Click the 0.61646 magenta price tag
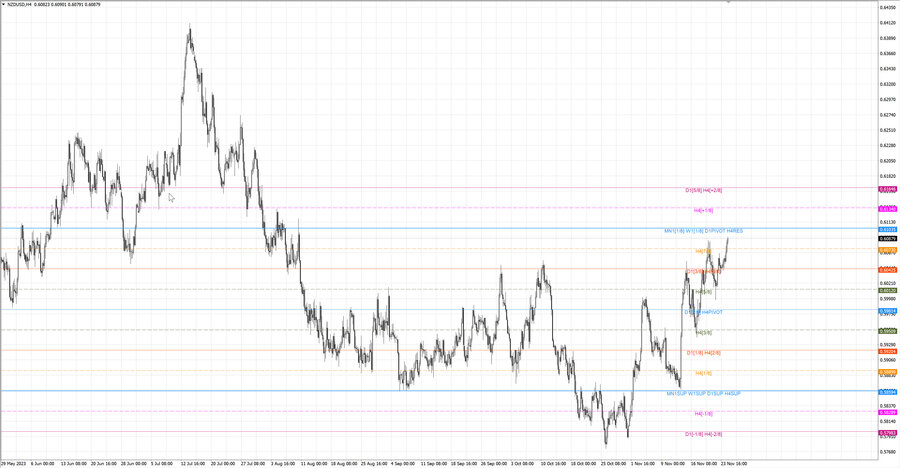The image size is (900, 468). click(x=888, y=189)
